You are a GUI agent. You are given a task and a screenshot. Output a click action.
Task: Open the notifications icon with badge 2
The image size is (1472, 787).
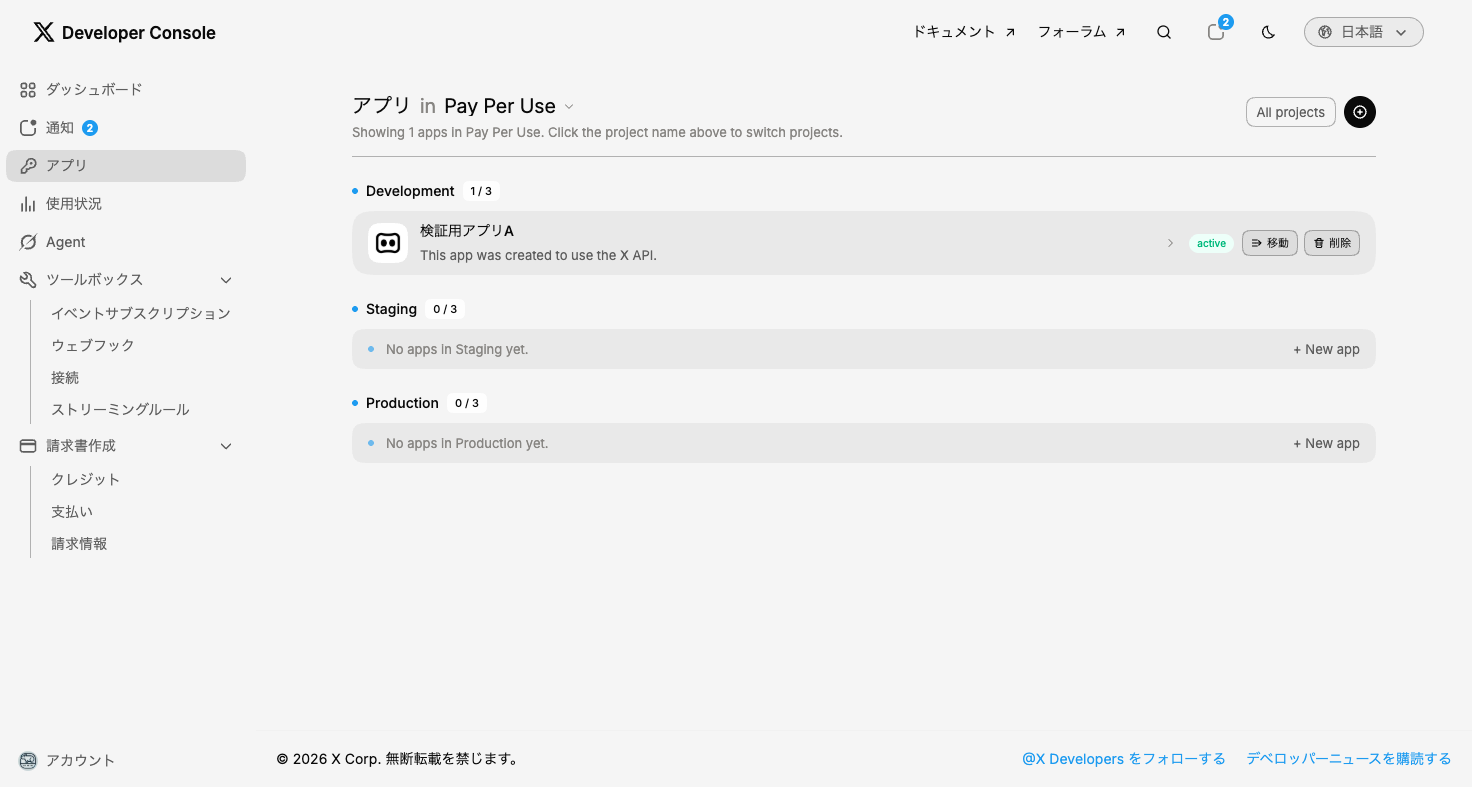(1216, 32)
